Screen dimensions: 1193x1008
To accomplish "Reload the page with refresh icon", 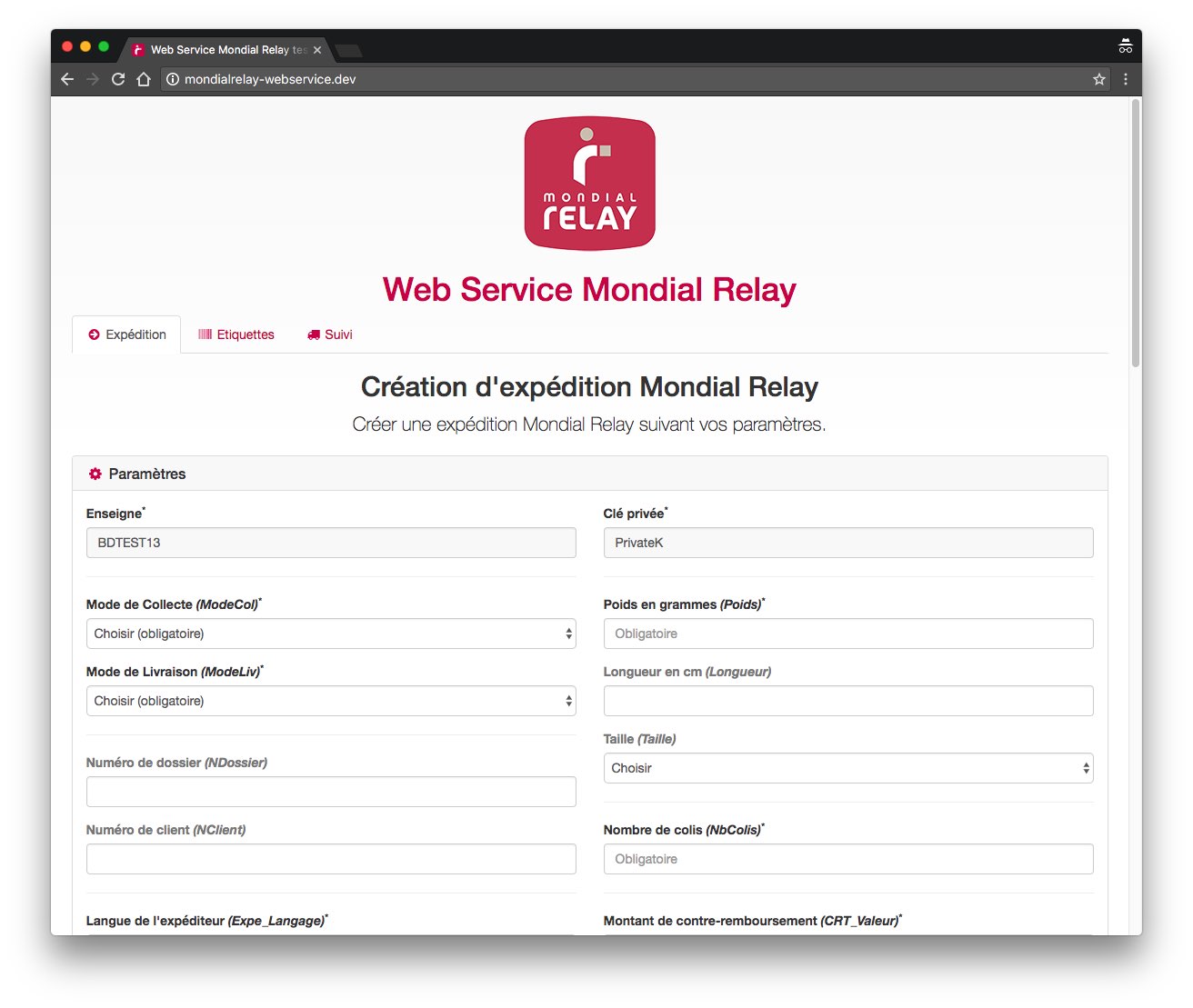I will pos(118,79).
